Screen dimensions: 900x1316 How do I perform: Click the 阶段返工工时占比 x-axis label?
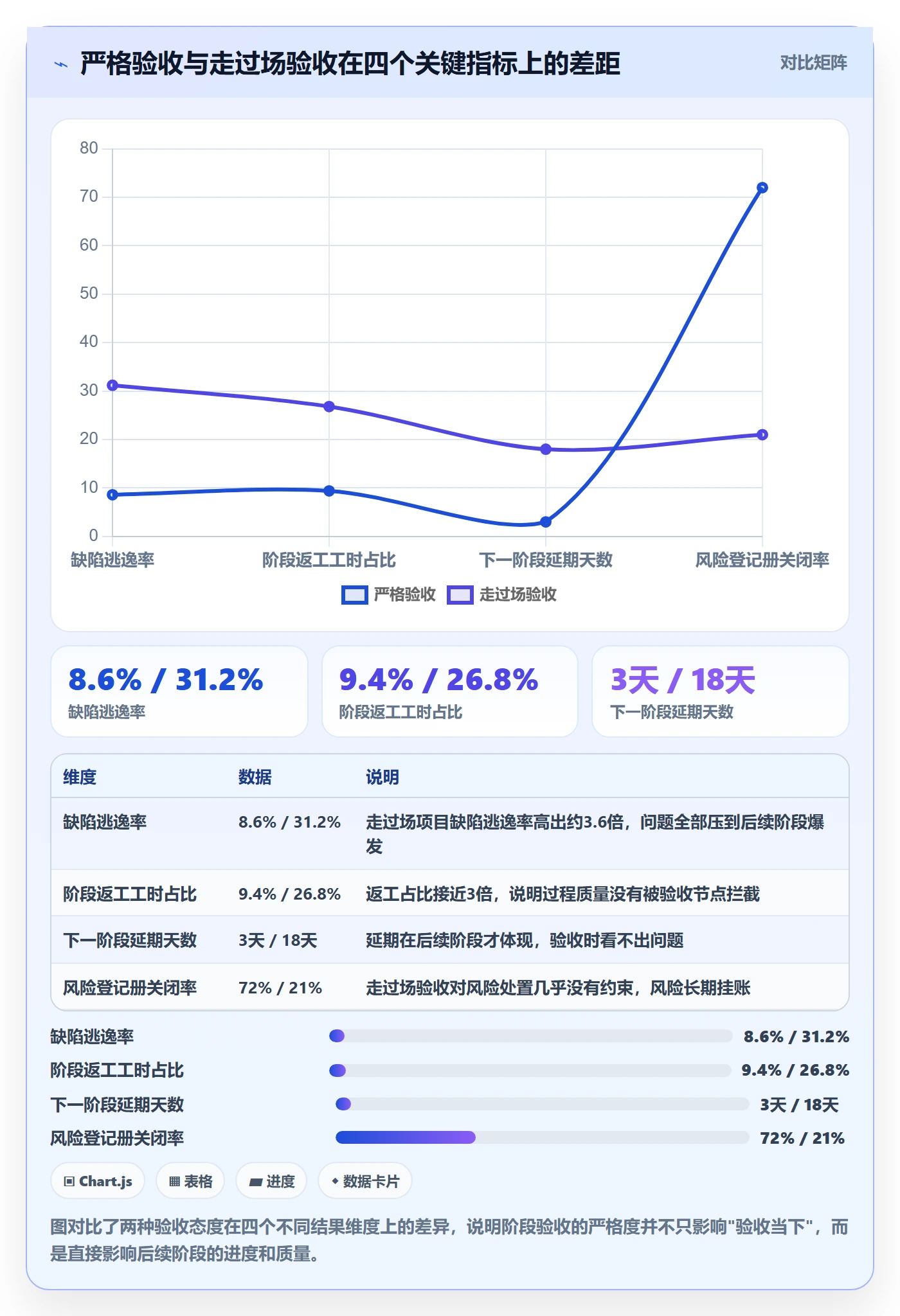(329, 560)
